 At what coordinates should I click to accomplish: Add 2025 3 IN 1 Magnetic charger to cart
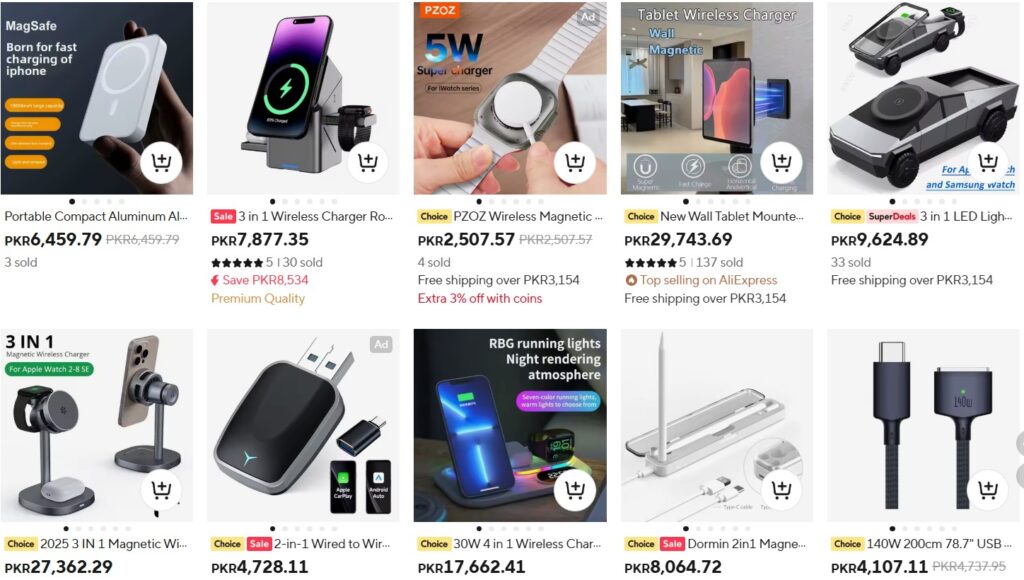click(x=161, y=489)
